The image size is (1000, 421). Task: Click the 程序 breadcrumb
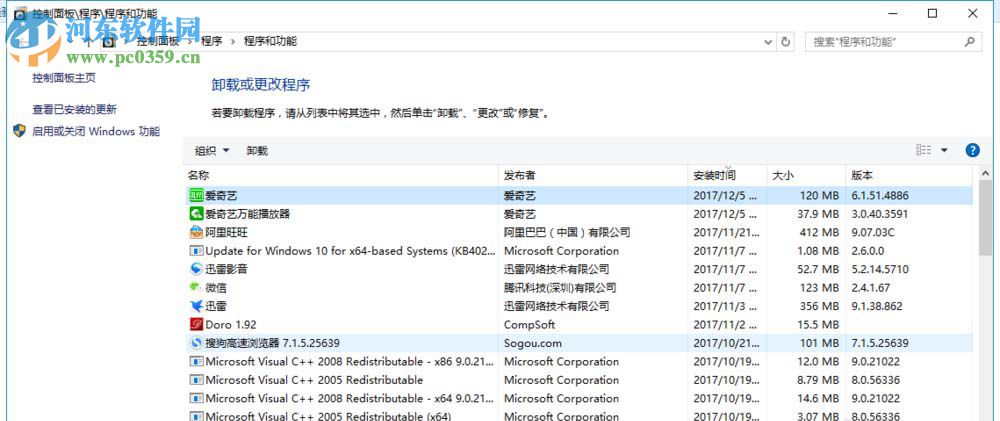pos(212,41)
